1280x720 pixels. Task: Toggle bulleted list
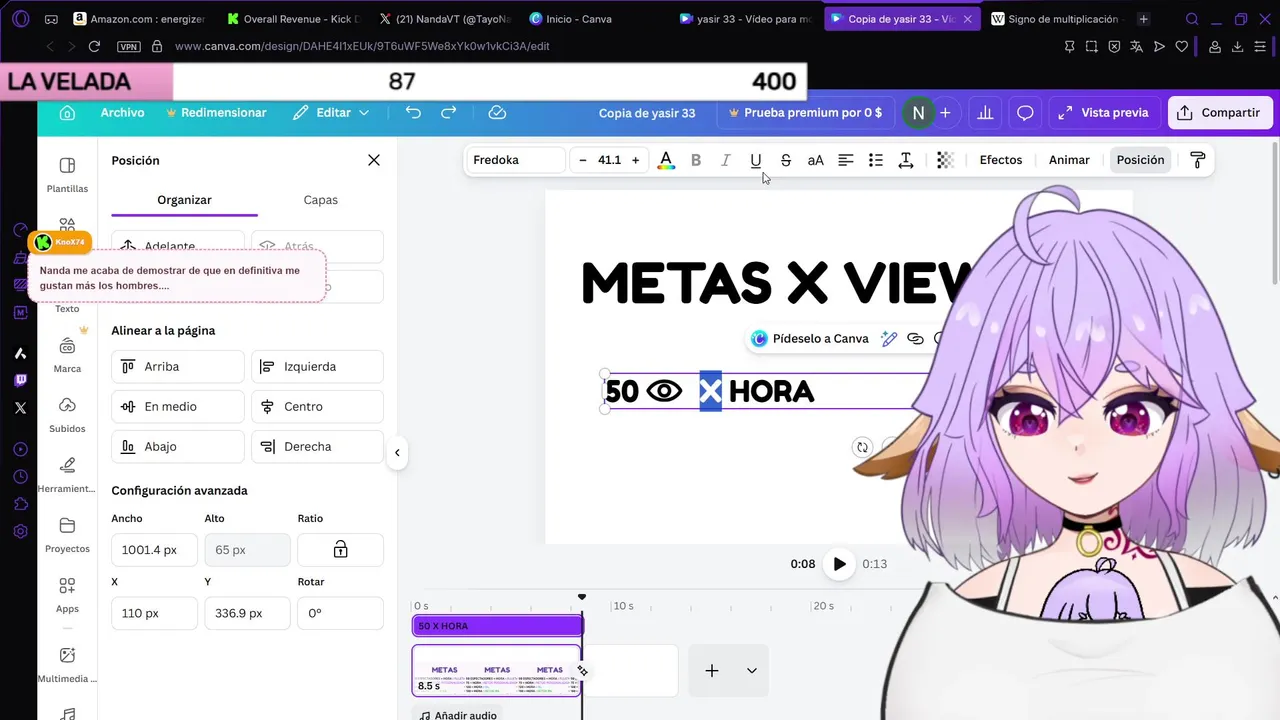pos(876,160)
